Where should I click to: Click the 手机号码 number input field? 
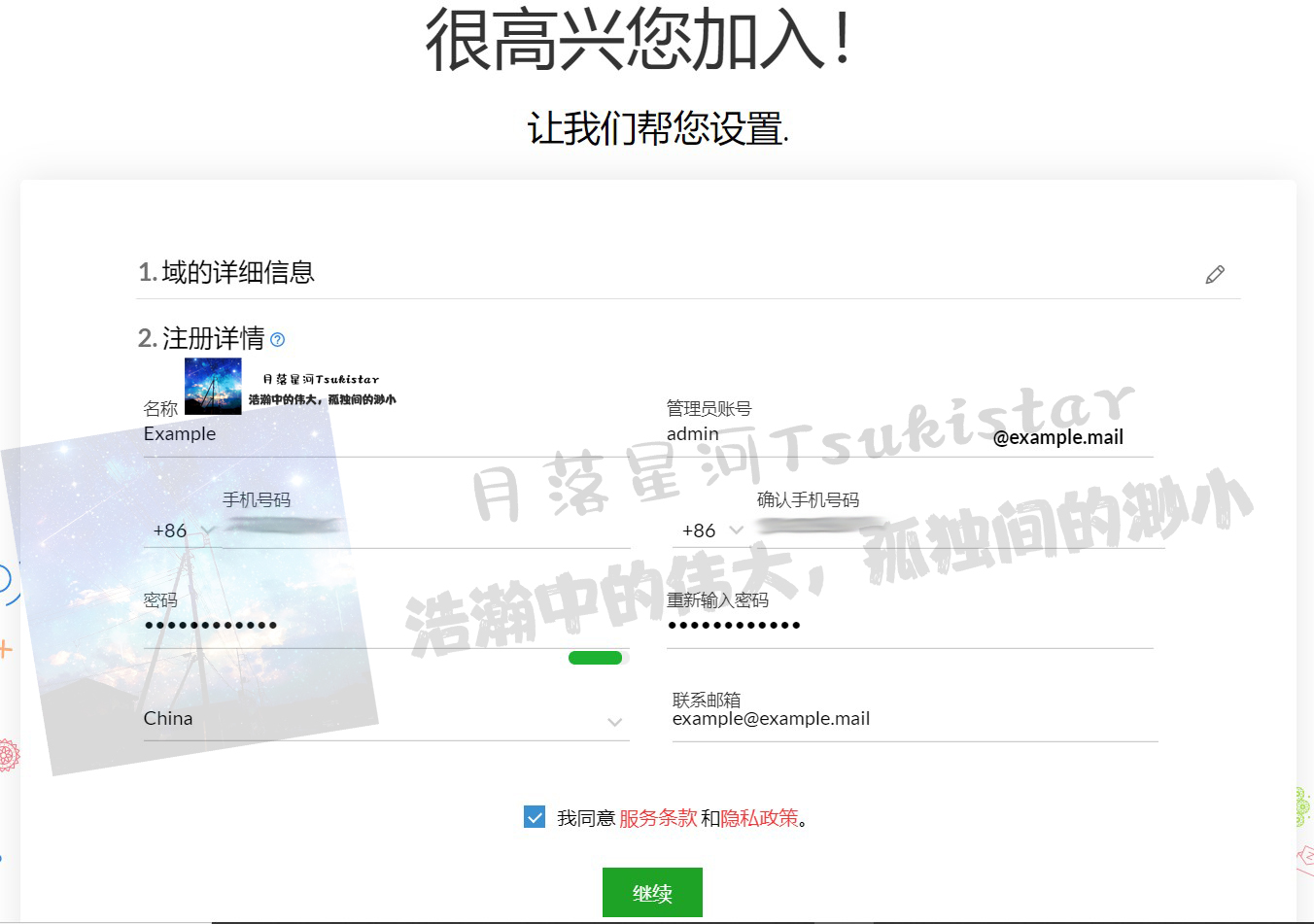426,530
